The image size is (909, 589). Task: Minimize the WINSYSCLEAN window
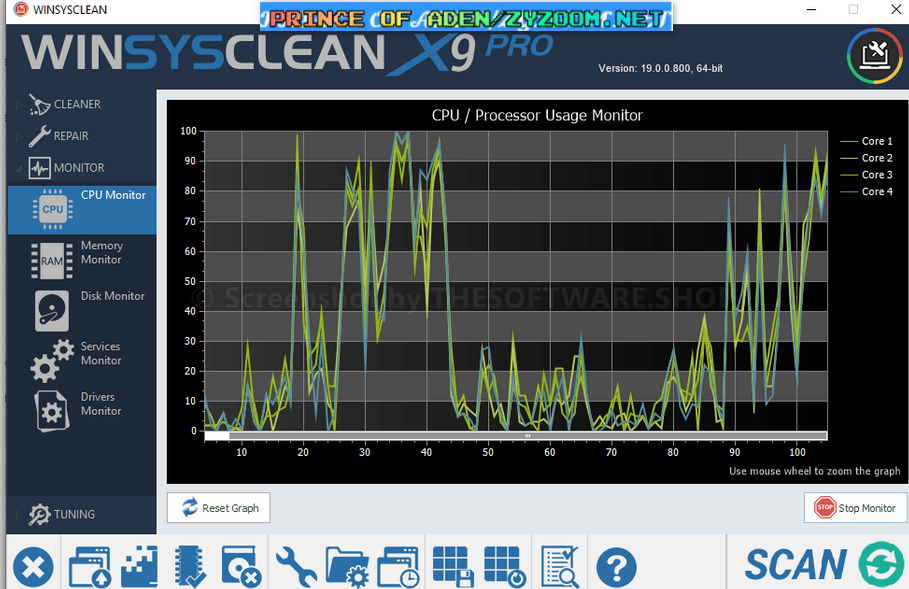[811, 10]
